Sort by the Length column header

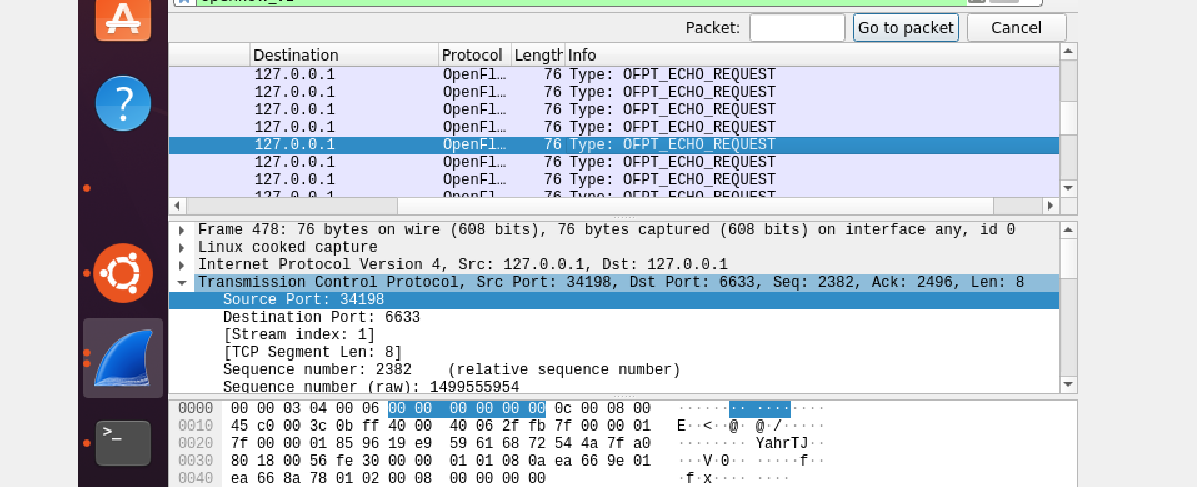[538, 55]
